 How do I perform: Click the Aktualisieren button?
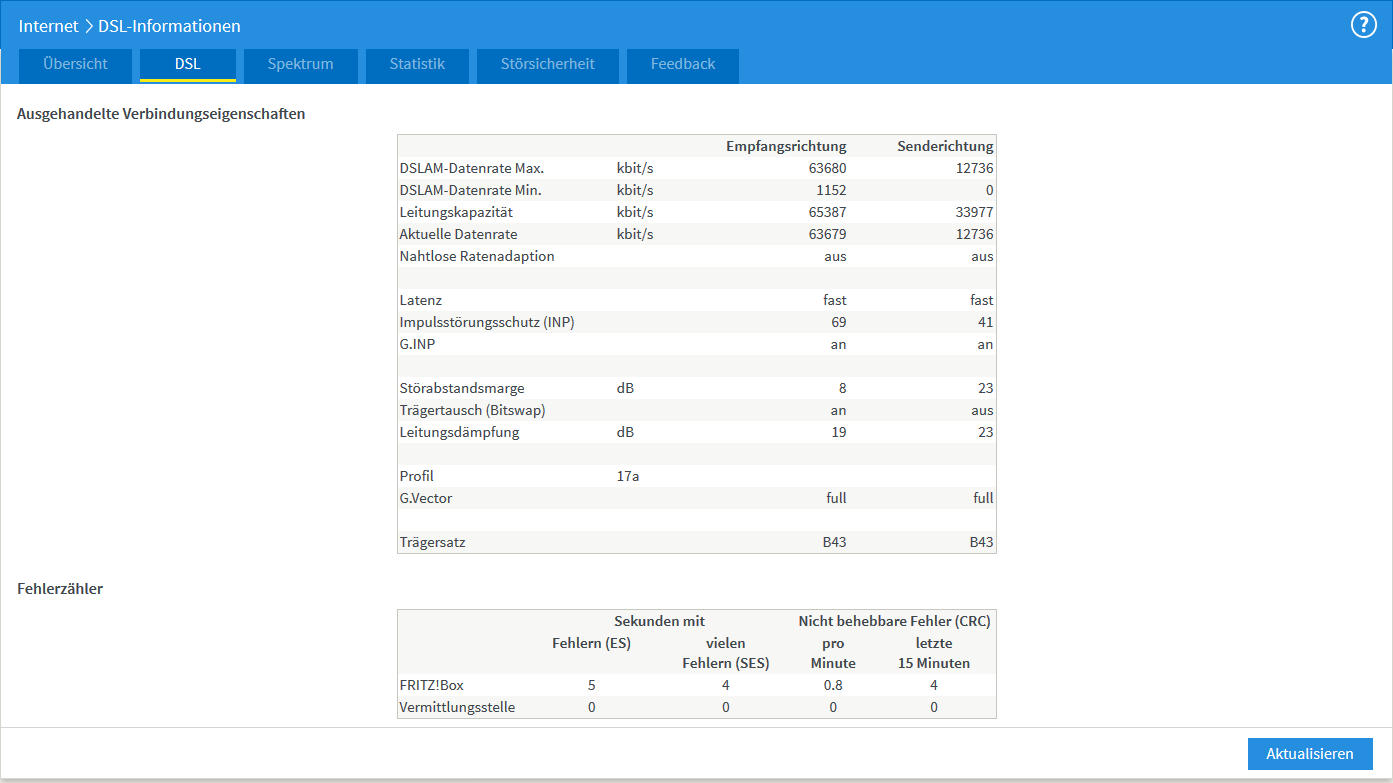point(1310,754)
